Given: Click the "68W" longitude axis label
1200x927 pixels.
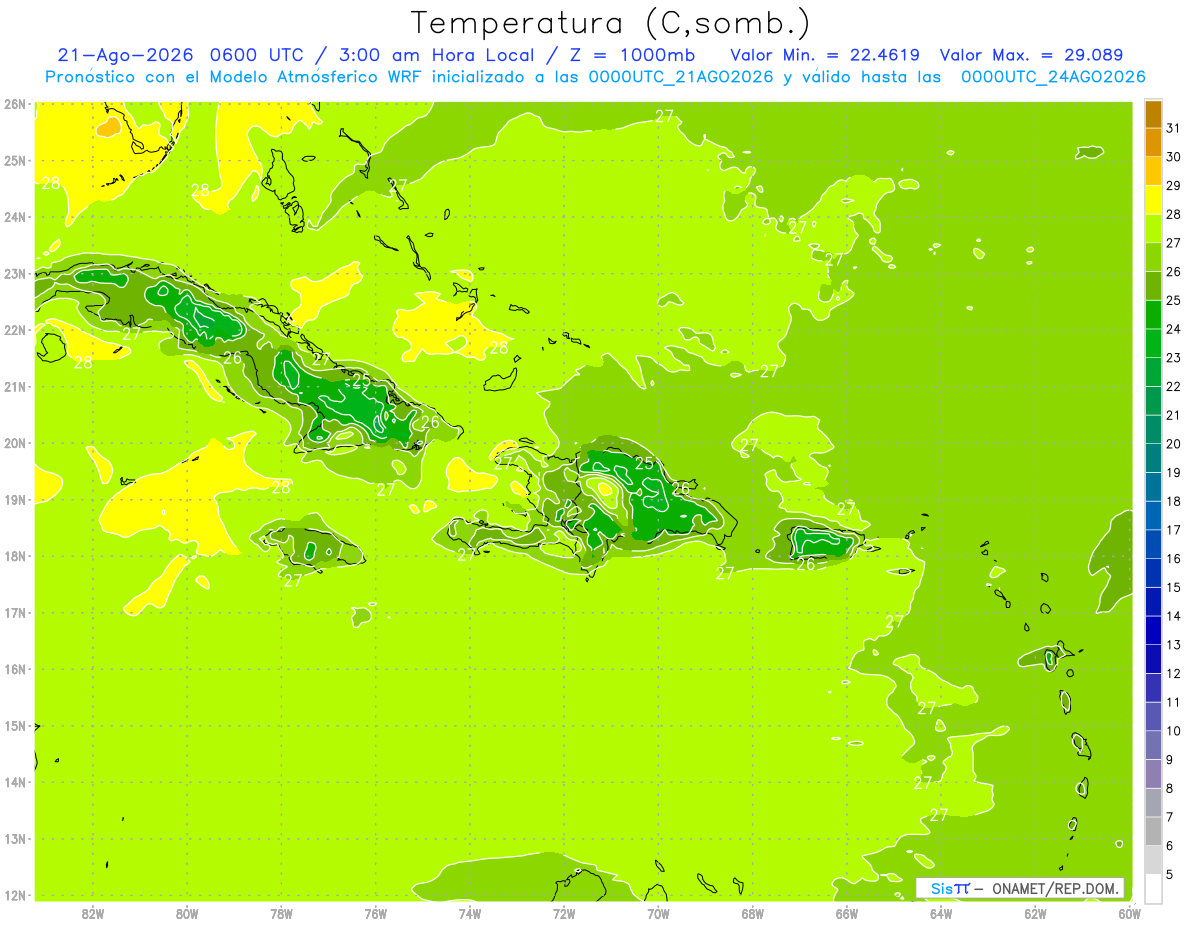Looking at the screenshot, I should coord(752,913).
